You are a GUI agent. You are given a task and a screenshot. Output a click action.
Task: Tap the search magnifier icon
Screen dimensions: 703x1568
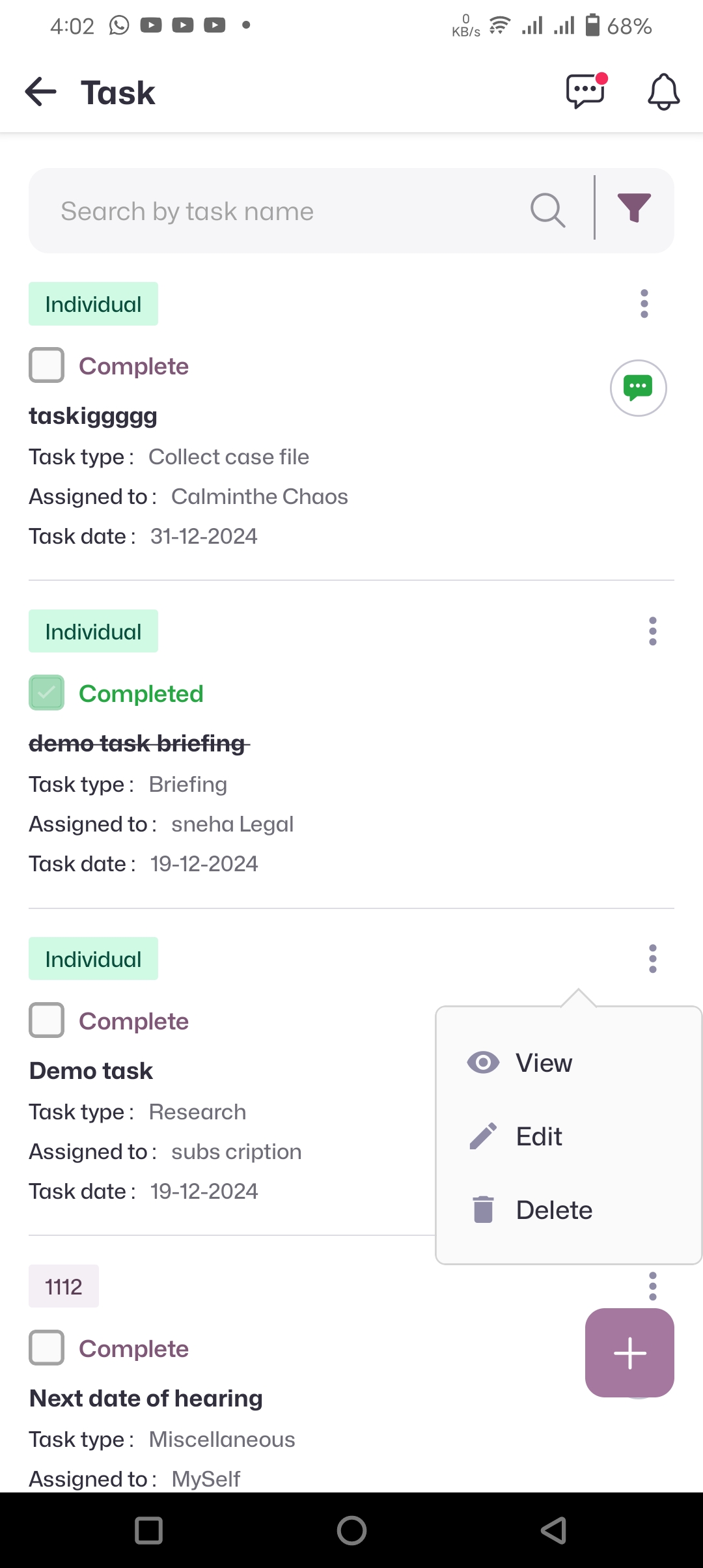pos(547,210)
